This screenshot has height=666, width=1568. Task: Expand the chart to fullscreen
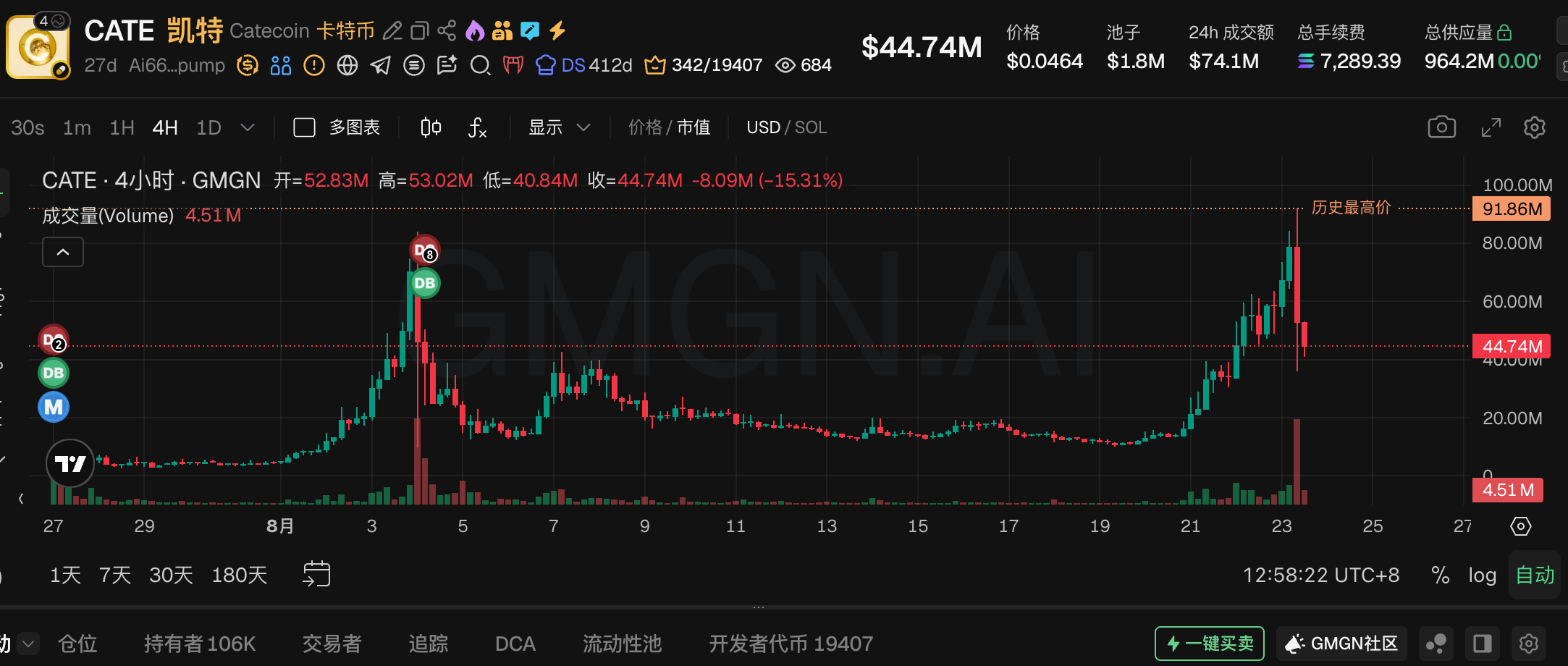click(x=1491, y=127)
